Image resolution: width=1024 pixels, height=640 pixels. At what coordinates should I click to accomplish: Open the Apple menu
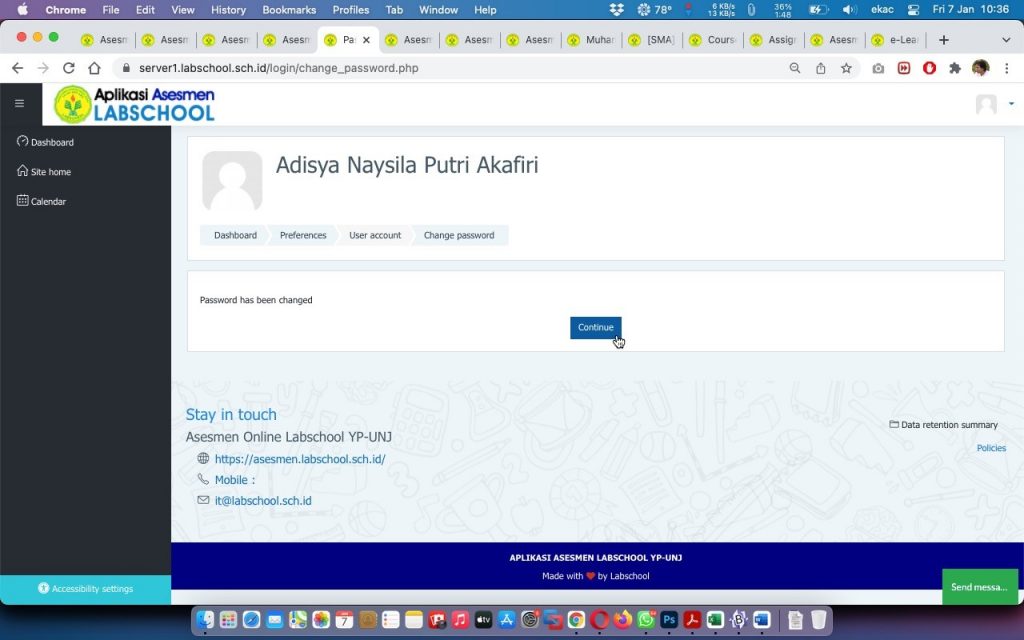(x=22, y=10)
